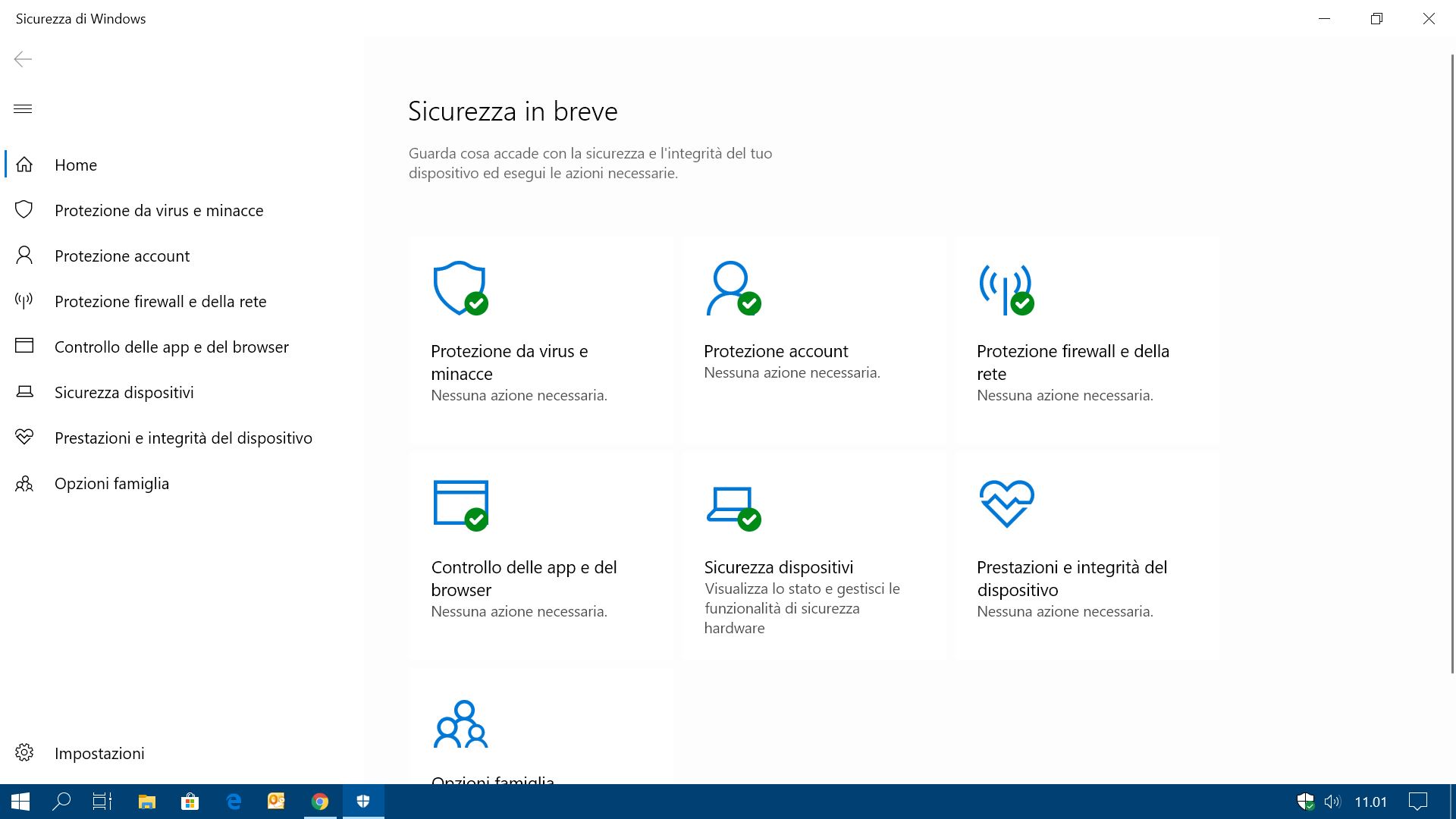
Task: Click Windows Security shield in taskbar apps
Action: [x=363, y=802]
